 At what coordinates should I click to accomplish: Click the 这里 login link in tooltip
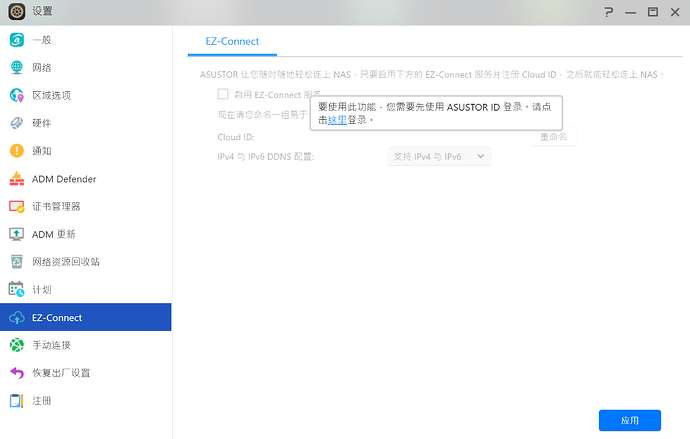click(337, 119)
